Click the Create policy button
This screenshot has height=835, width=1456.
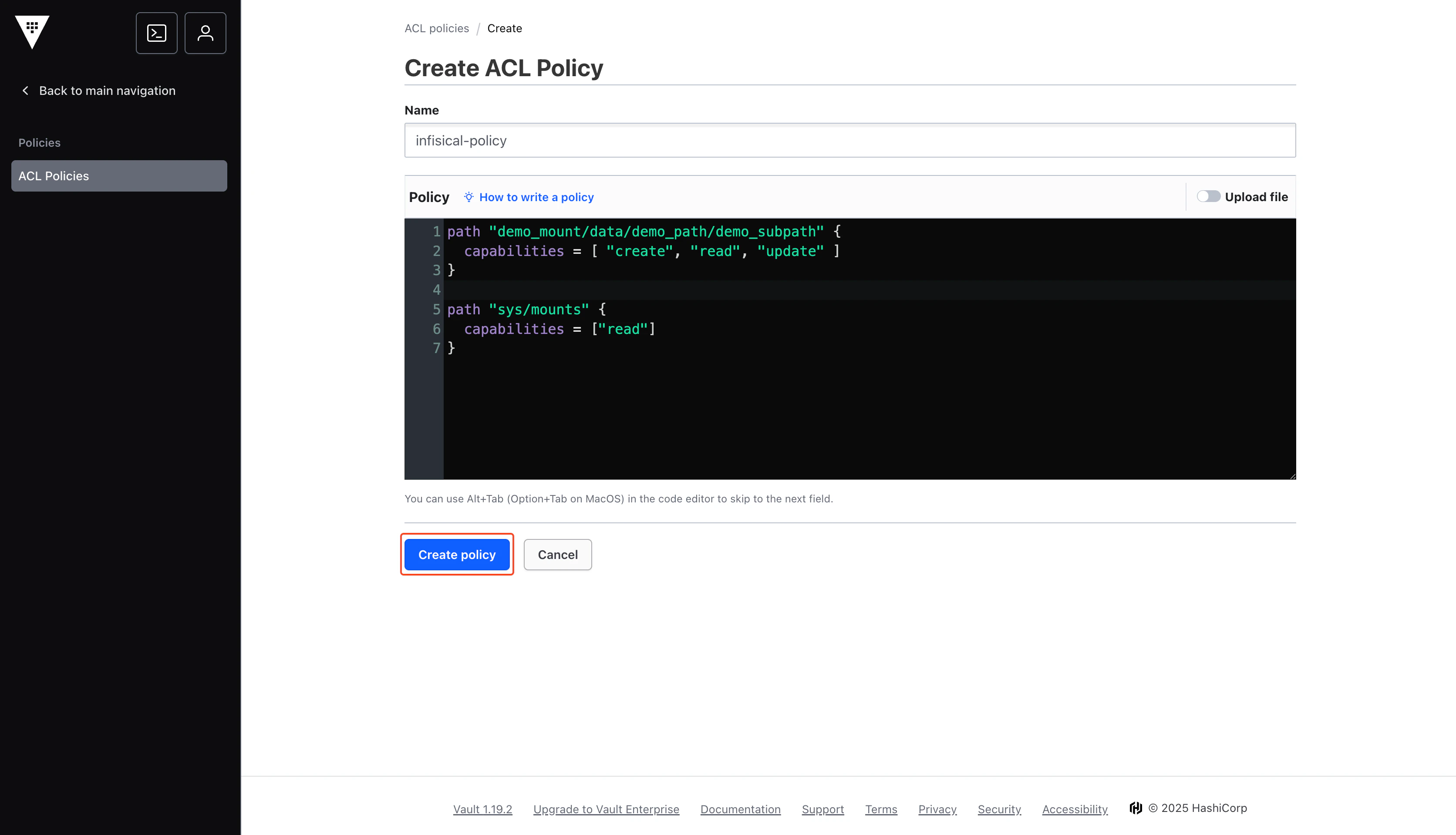[x=457, y=555]
